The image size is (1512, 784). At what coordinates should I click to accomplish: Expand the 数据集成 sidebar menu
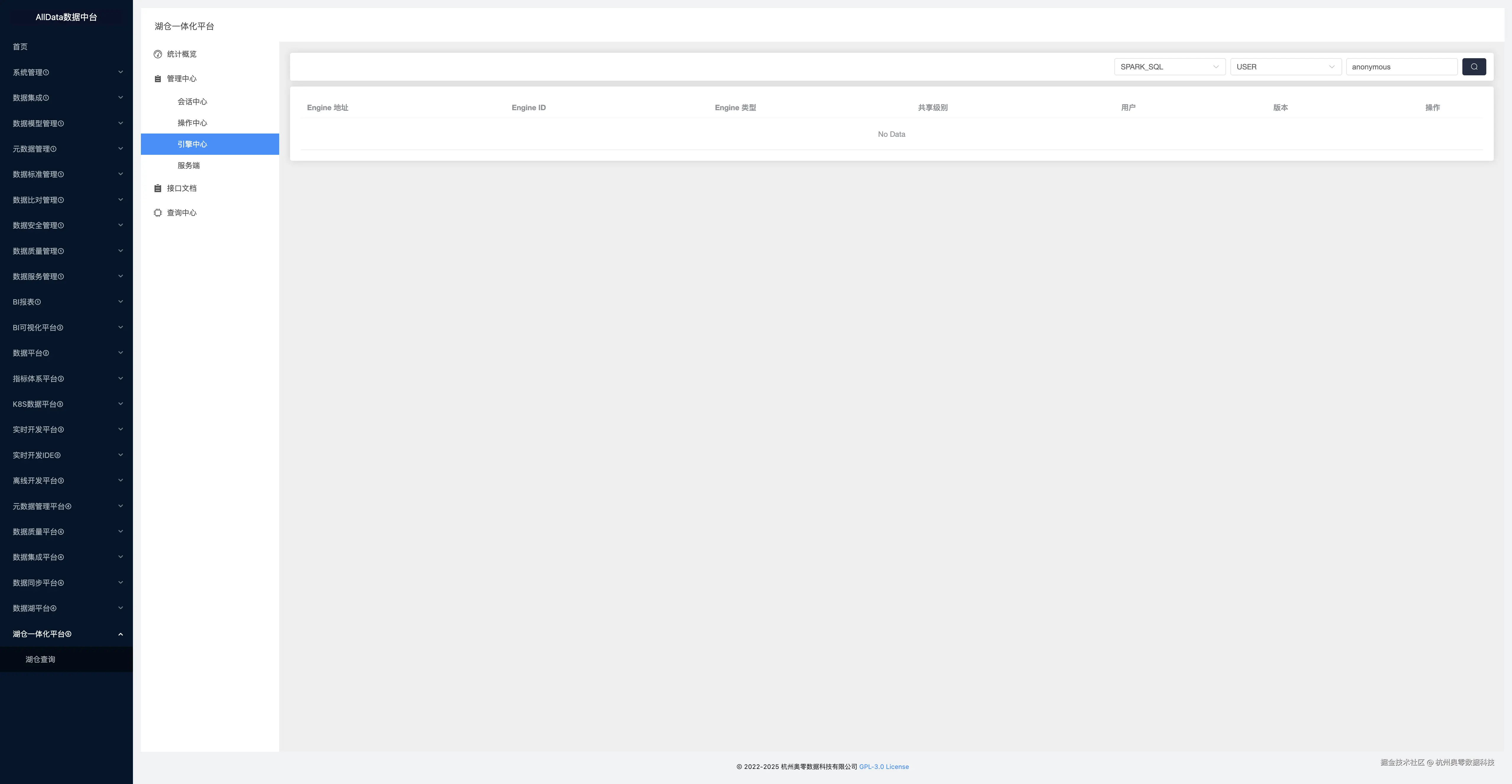[x=66, y=98]
